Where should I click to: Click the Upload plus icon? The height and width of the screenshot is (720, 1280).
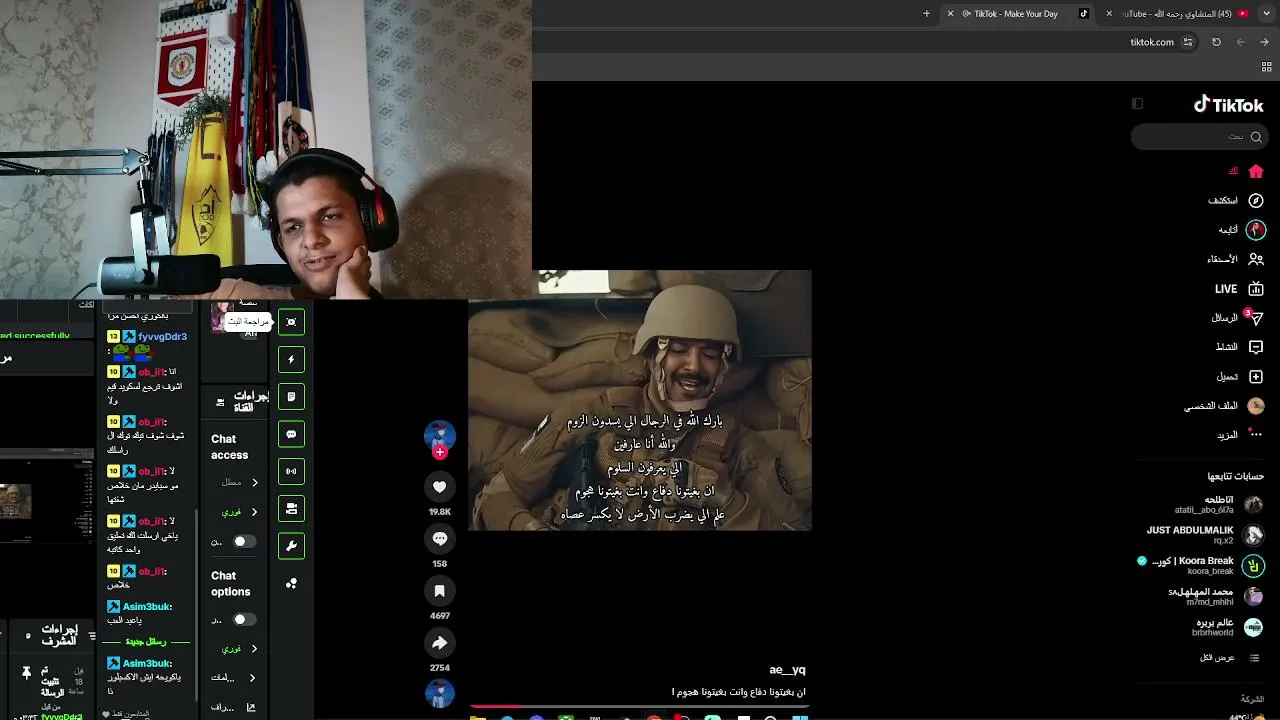click(x=1256, y=376)
